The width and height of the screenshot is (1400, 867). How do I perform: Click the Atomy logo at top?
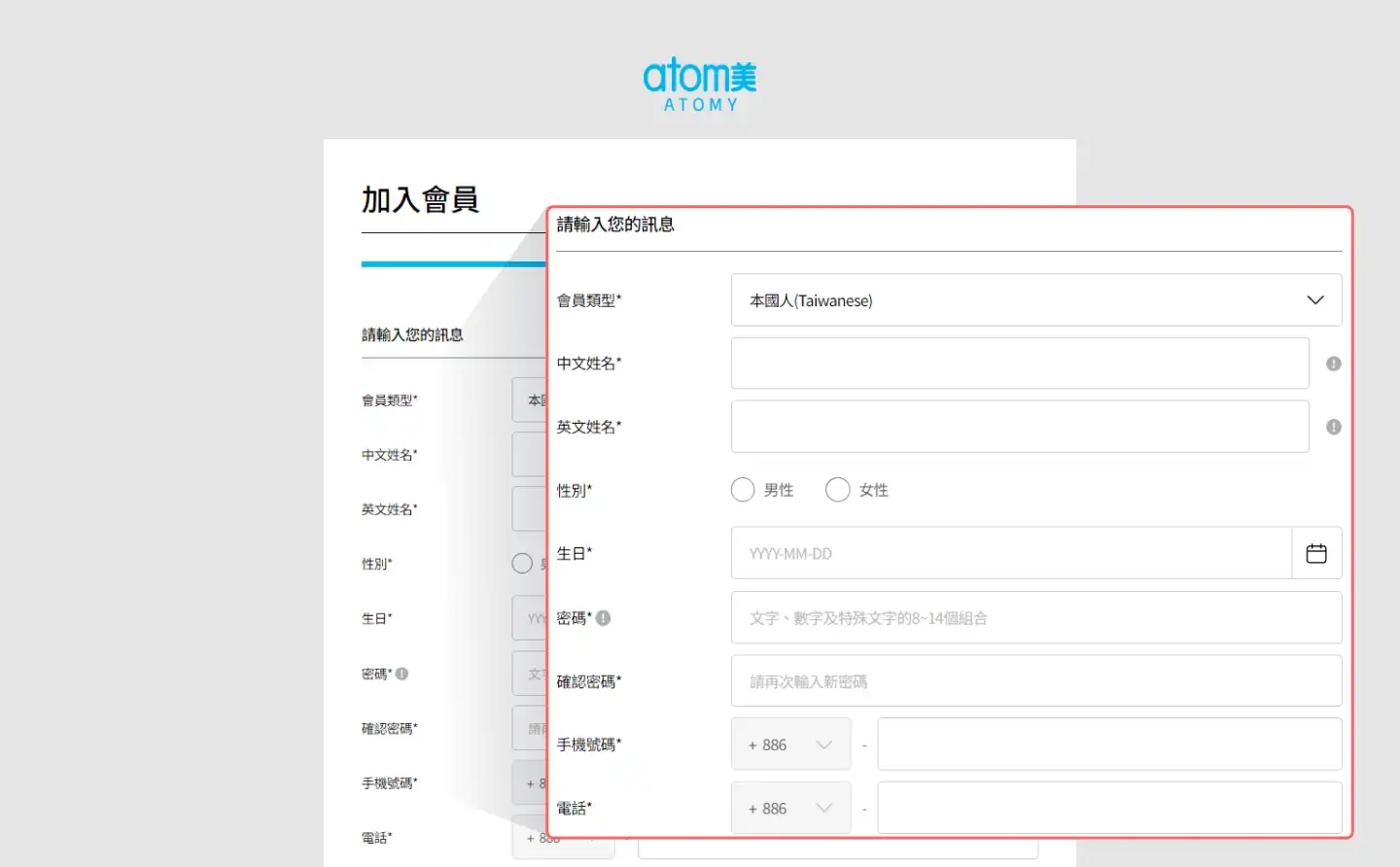pos(699,85)
